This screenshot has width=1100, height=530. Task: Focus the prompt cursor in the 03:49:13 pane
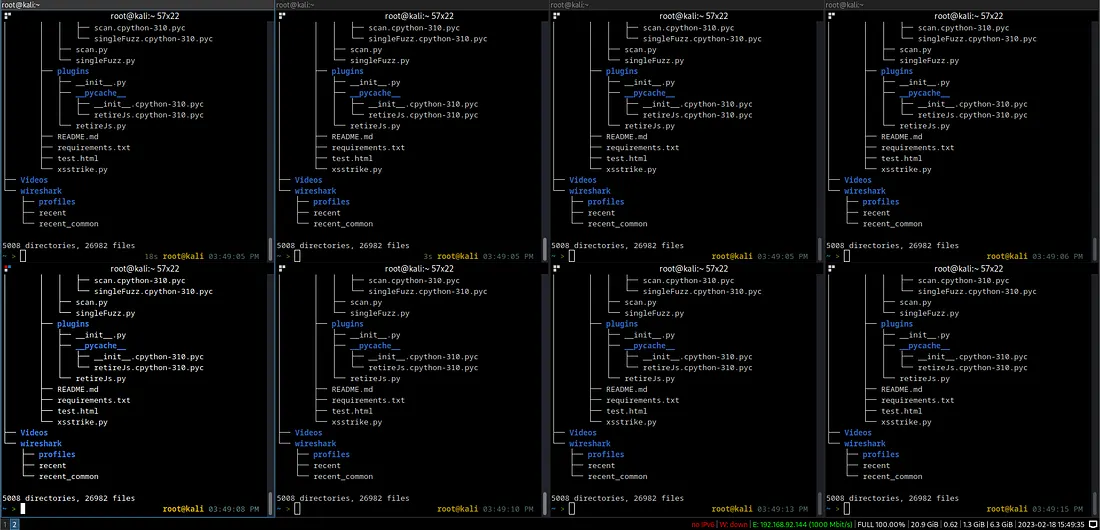[574, 509]
